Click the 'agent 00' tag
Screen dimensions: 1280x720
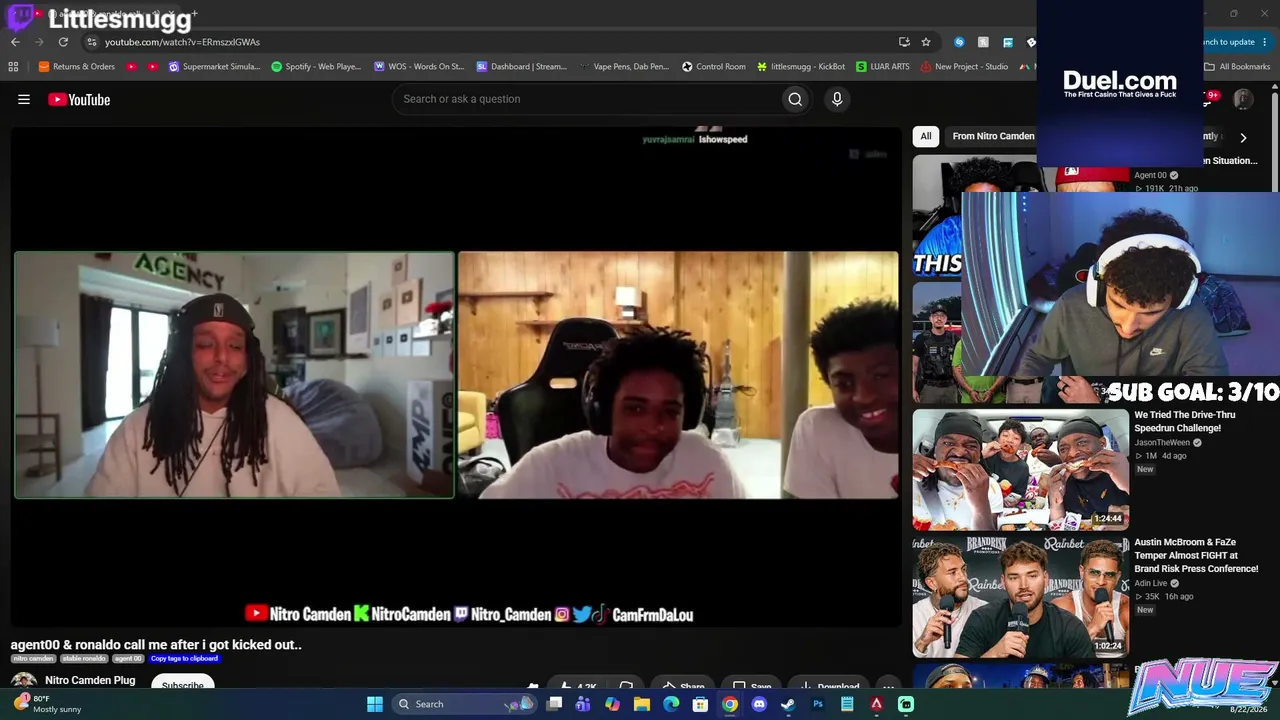(128, 659)
